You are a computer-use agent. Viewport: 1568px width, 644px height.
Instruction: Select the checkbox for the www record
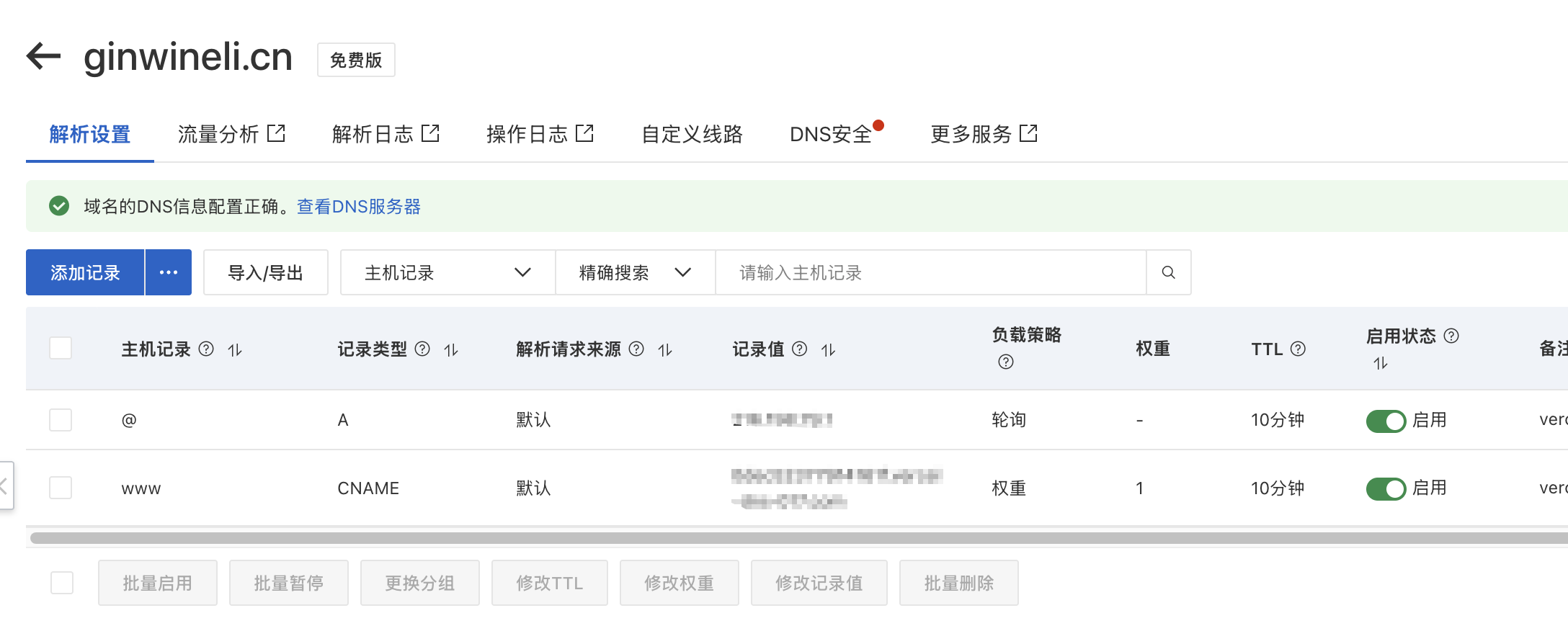coord(61,488)
